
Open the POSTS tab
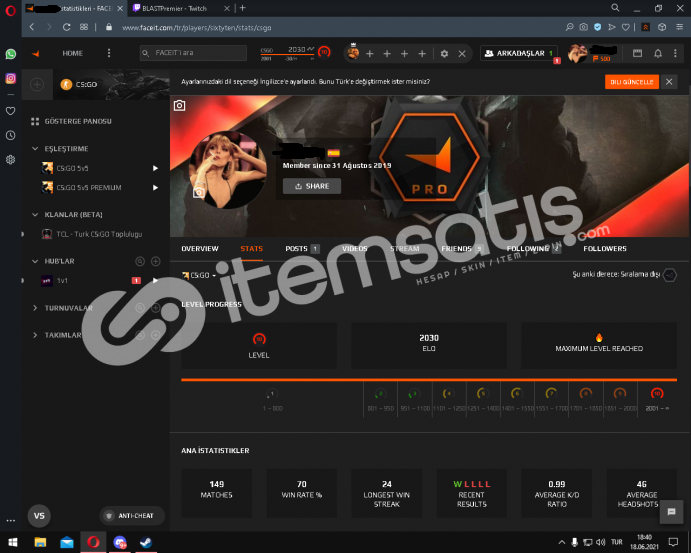302,249
